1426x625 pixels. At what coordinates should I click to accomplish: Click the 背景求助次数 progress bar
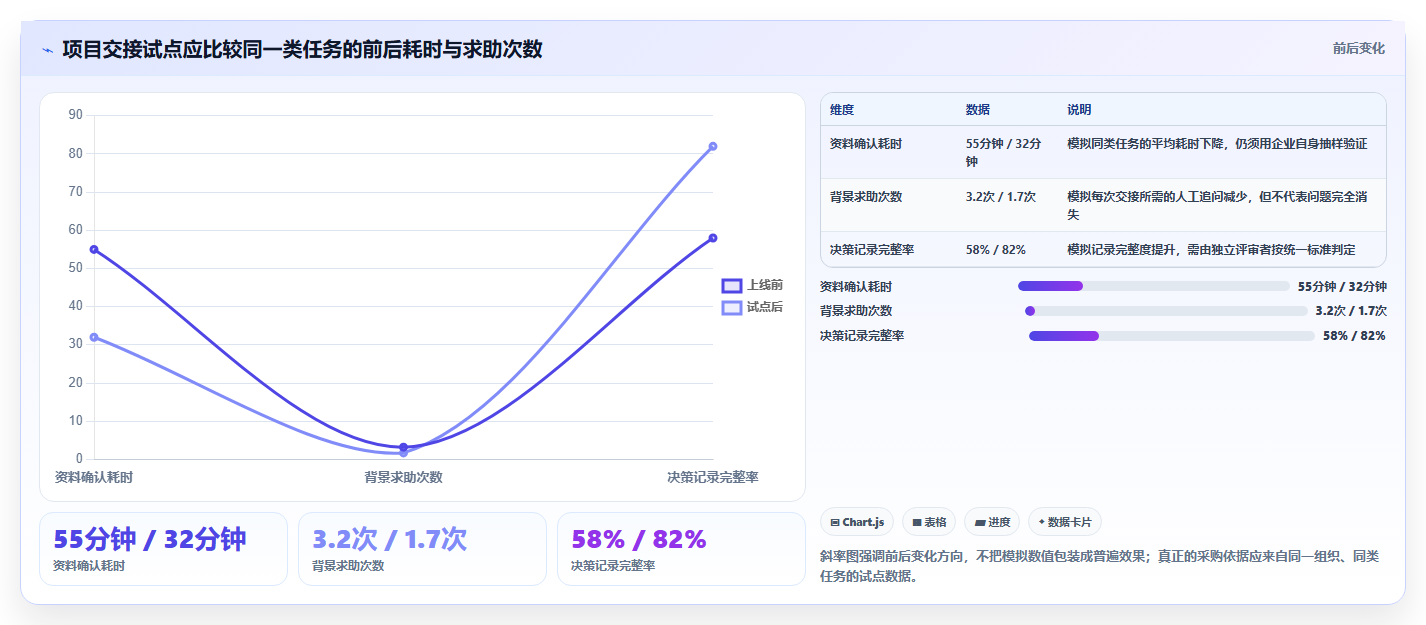point(1165,311)
